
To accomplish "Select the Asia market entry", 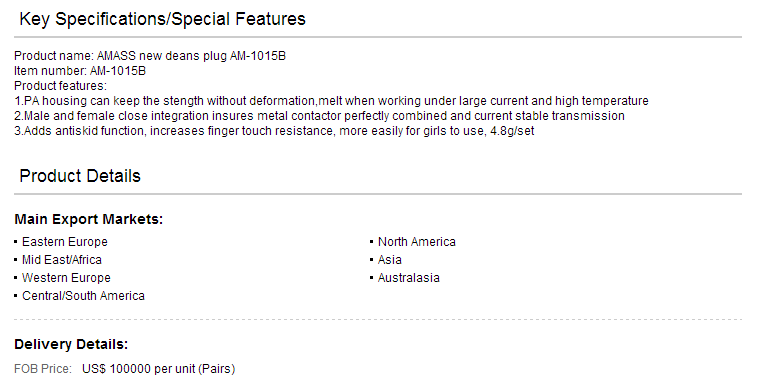I will (389, 259).
